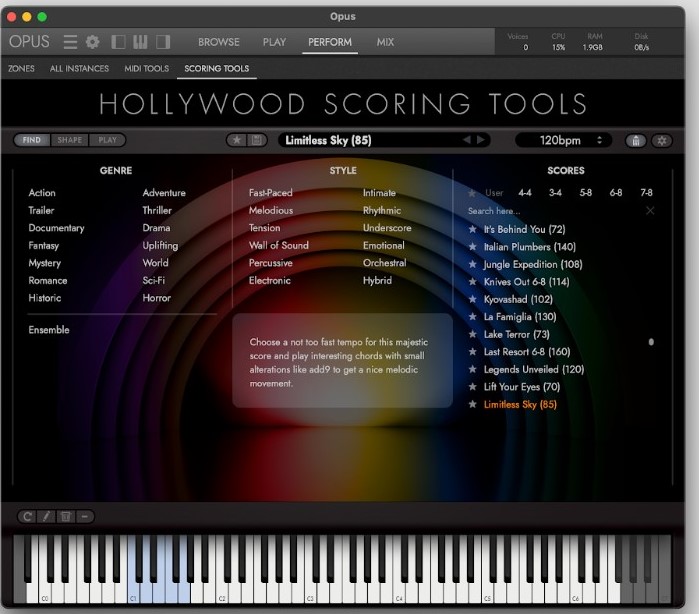This screenshot has width=699, height=614.
Task: Select Legends Unveiled (120) score
Action: pyautogui.click(x=534, y=369)
